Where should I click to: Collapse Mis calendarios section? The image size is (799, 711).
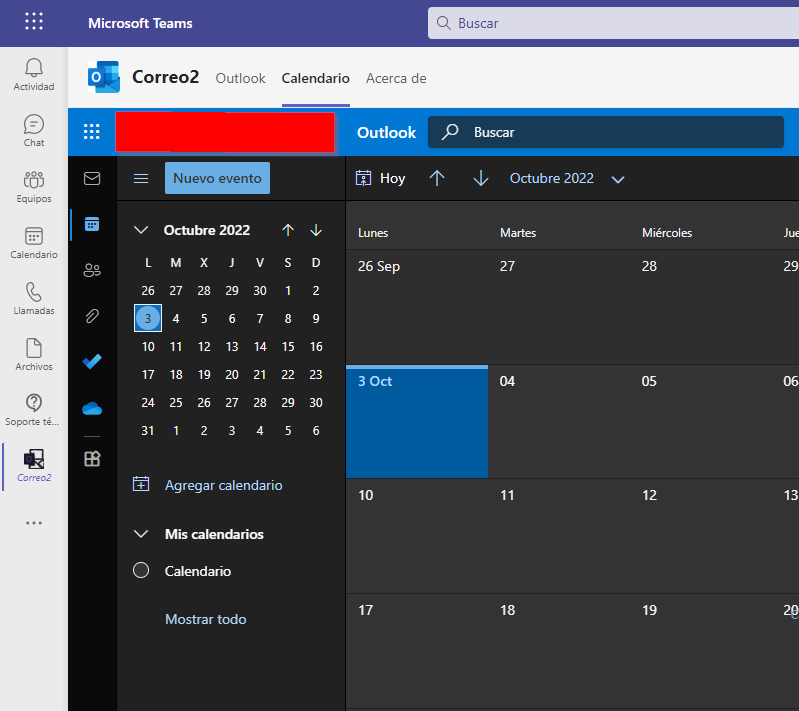(x=141, y=534)
